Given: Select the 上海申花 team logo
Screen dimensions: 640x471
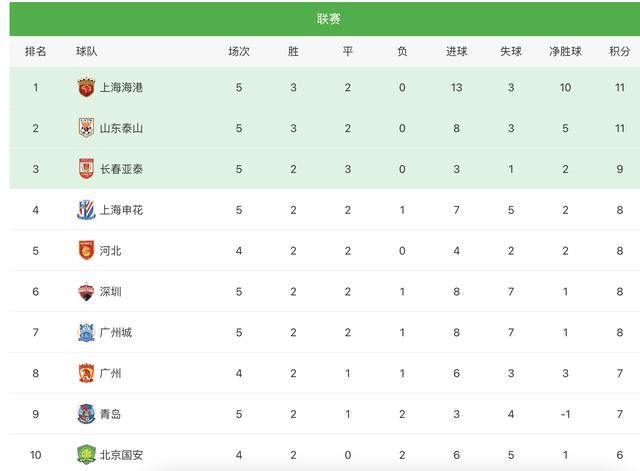Looking at the screenshot, I should [86, 210].
